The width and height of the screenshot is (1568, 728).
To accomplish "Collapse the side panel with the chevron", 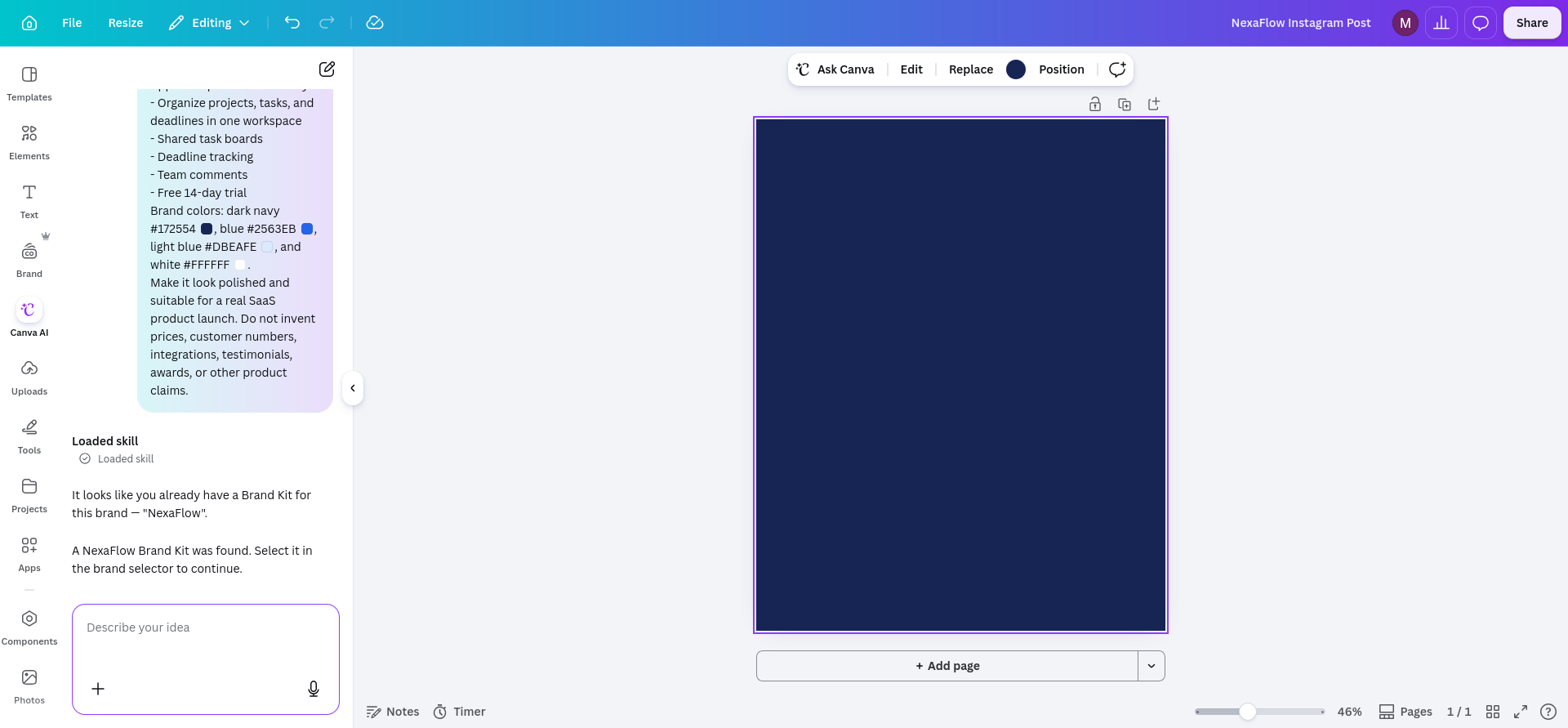I will [353, 388].
